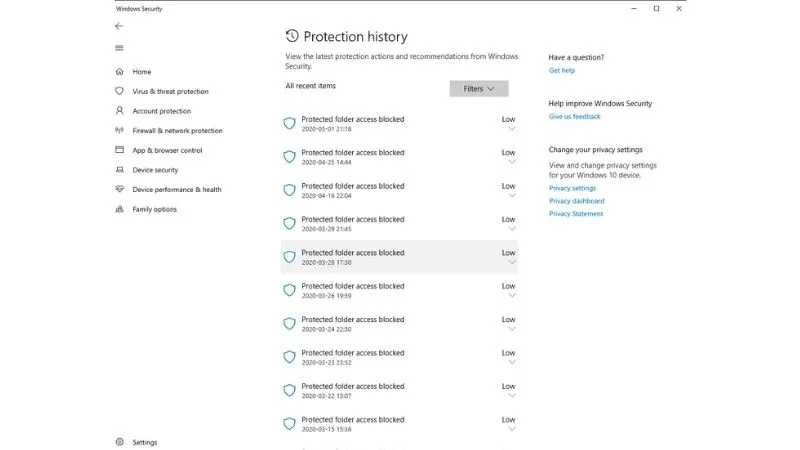Expand the 2020-05-01 21:18 entry chevron
Screen dimensions: 800x450
(x=512, y=129)
